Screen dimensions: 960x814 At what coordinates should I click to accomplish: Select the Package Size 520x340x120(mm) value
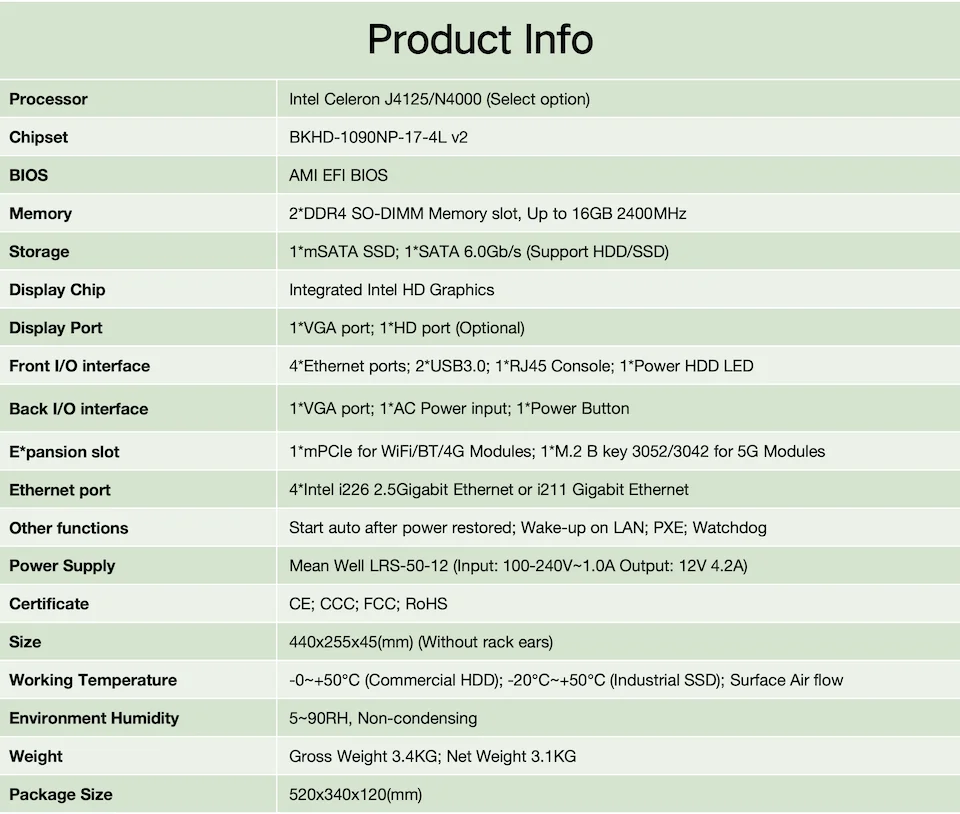click(355, 794)
